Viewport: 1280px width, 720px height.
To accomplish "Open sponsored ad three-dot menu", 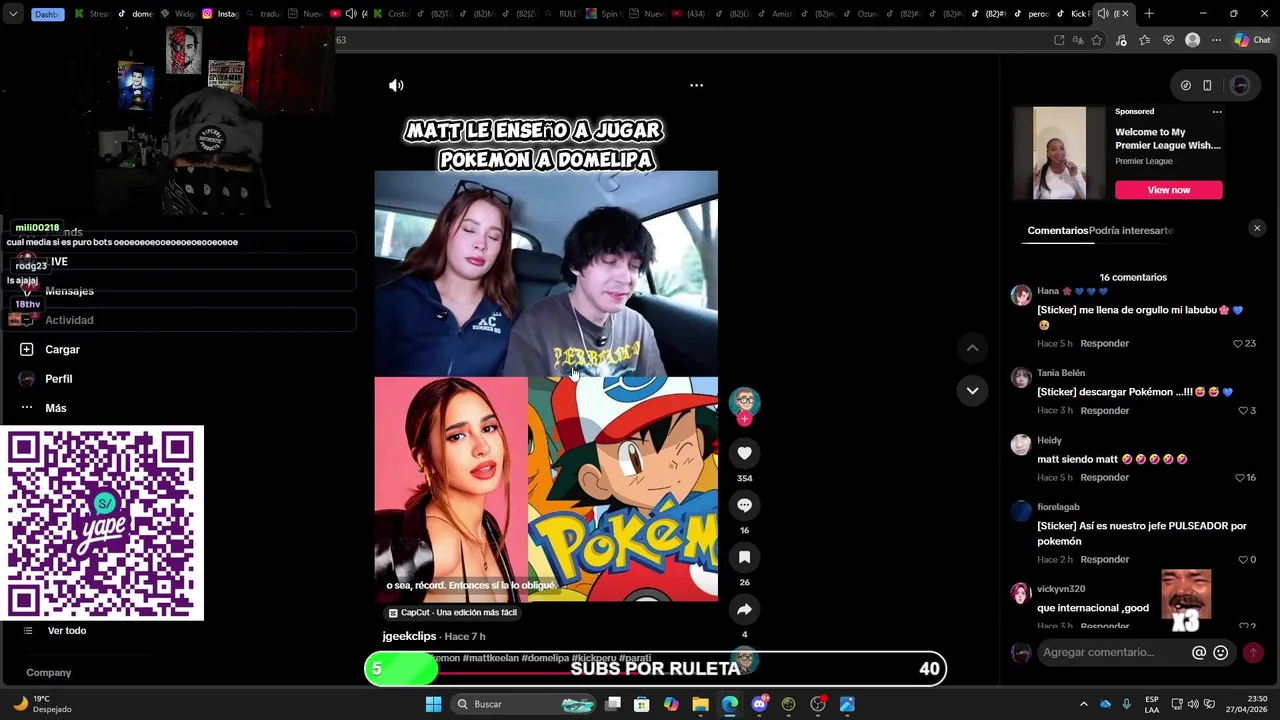I will pos(1217,112).
